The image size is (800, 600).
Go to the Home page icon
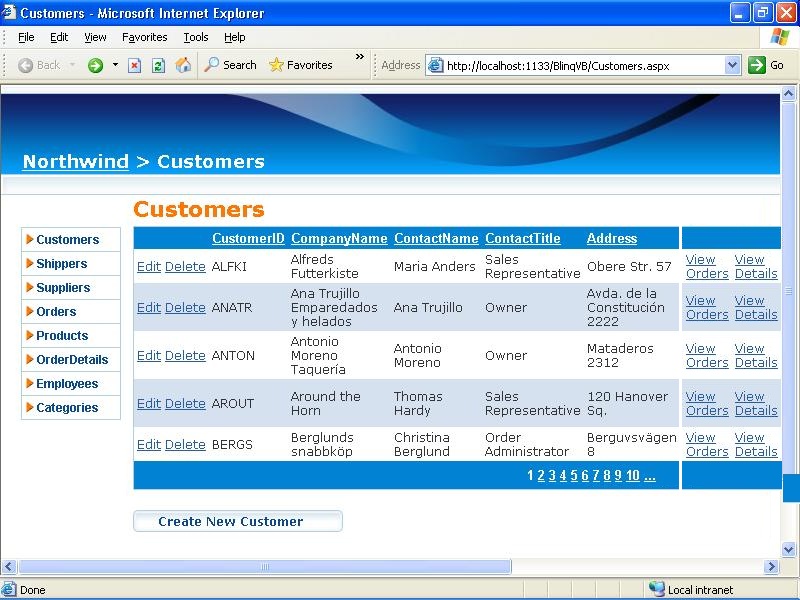point(183,65)
